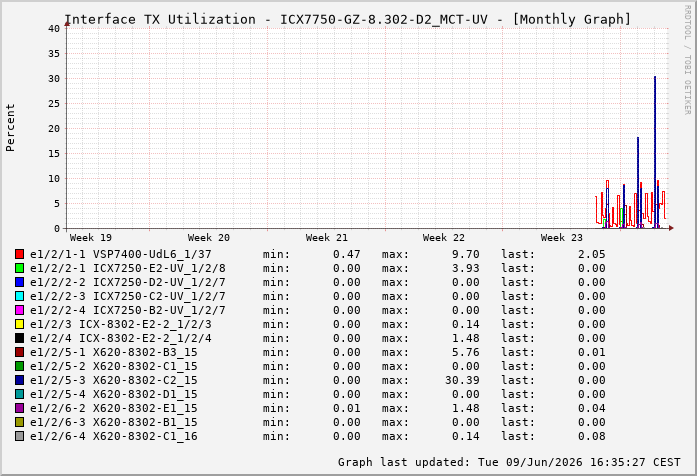697x476 pixels.
Task: Click the red swatch for e1/2/1-1 VSP7400-UdL6_1/37
Action: tap(19, 254)
